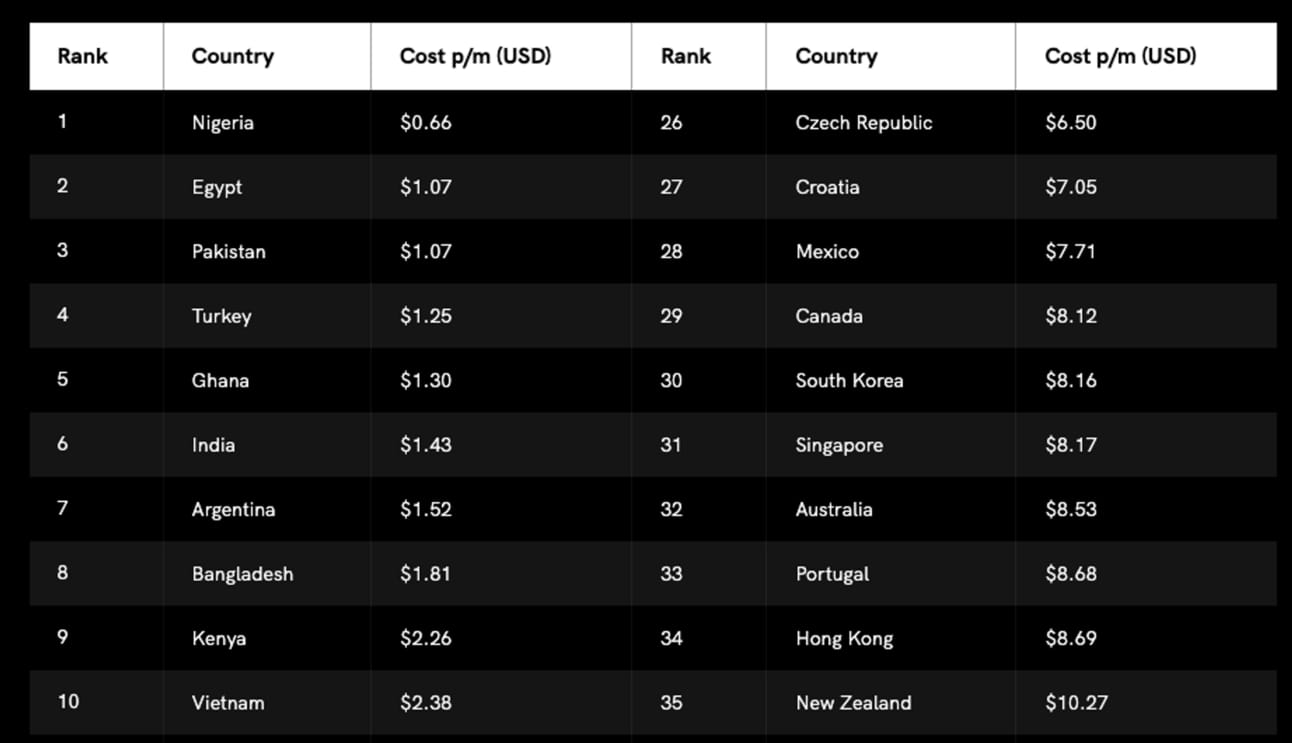This screenshot has height=743, width=1292.
Task: Select Turkey's $1.25 cost
Action: 426,316
